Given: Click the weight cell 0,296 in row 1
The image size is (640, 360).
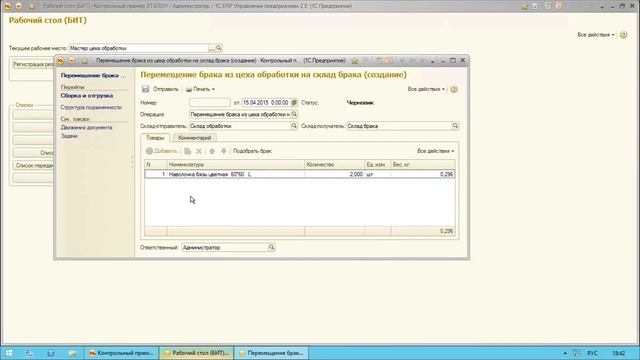Looking at the screenshot, I should pos(423,174).
